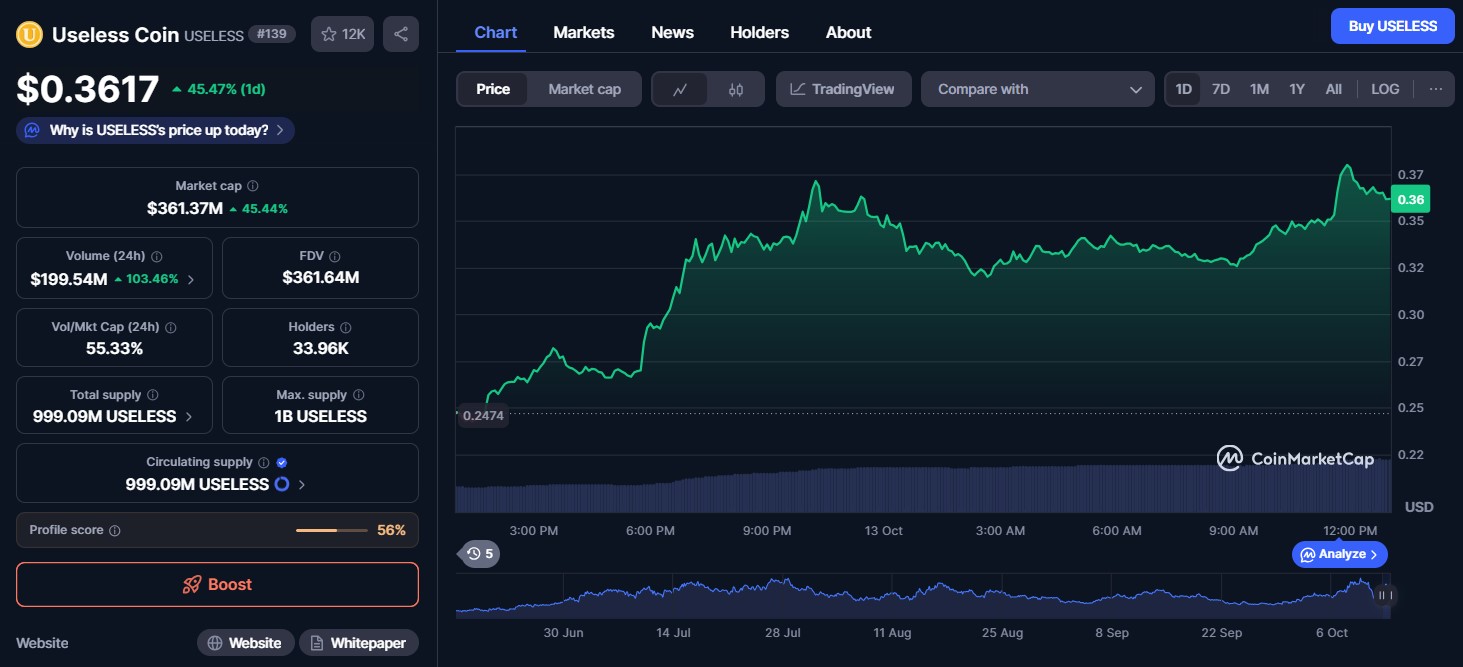Open the Holders tab
This screenshot has width=1463, height=667.
click(759, 32)
